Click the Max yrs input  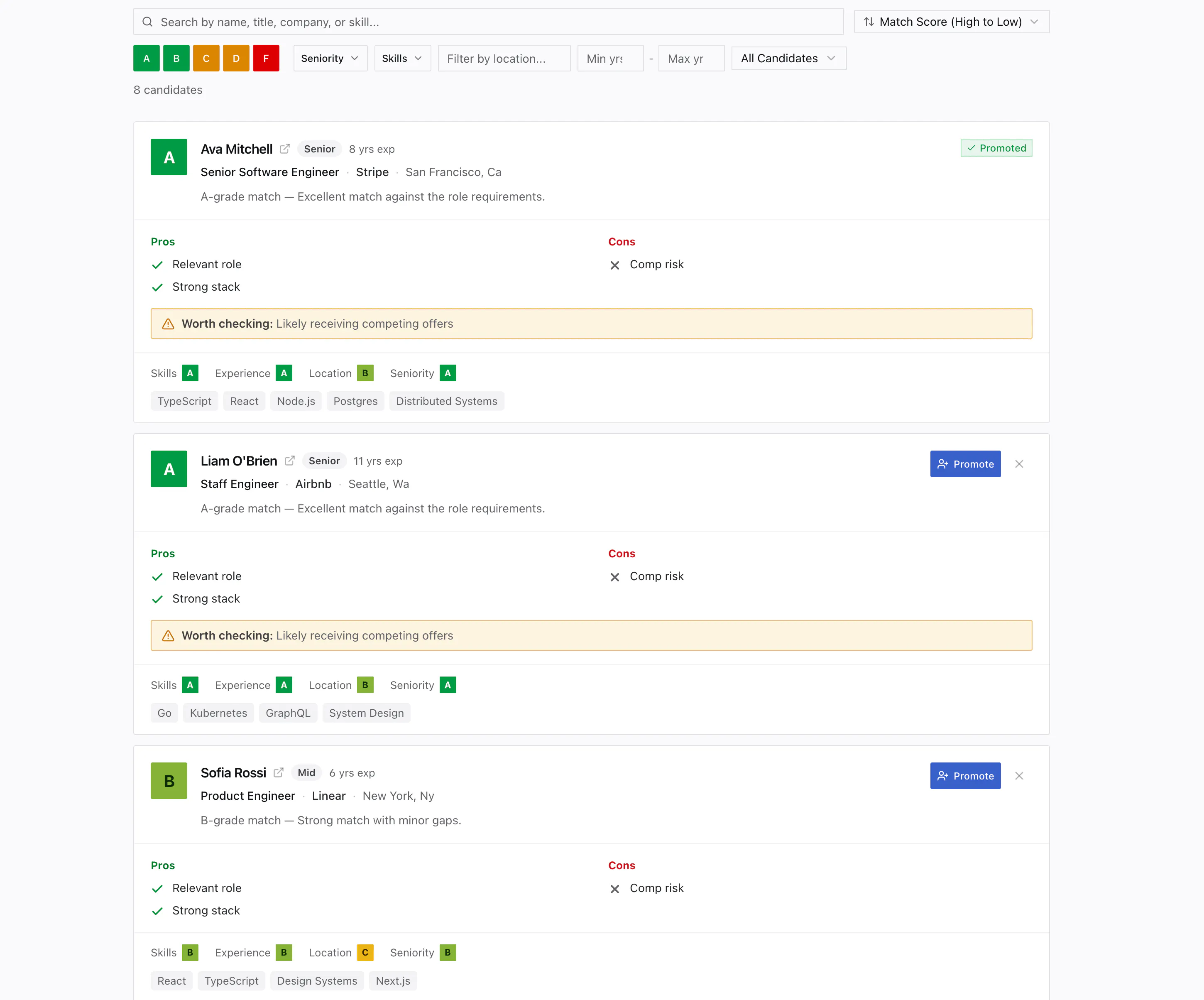pos(691,59)
